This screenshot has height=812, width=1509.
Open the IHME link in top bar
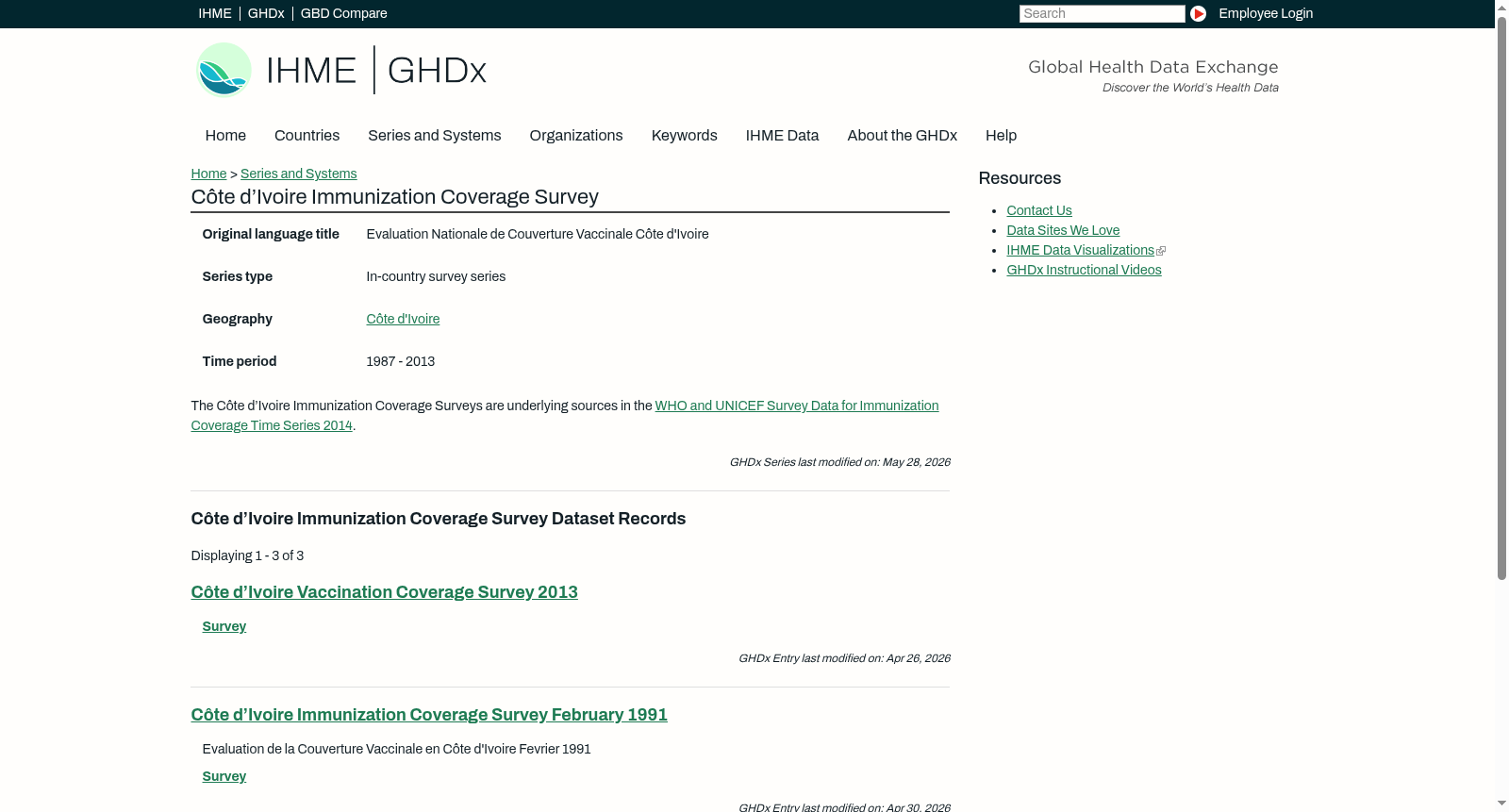[215, 13]
